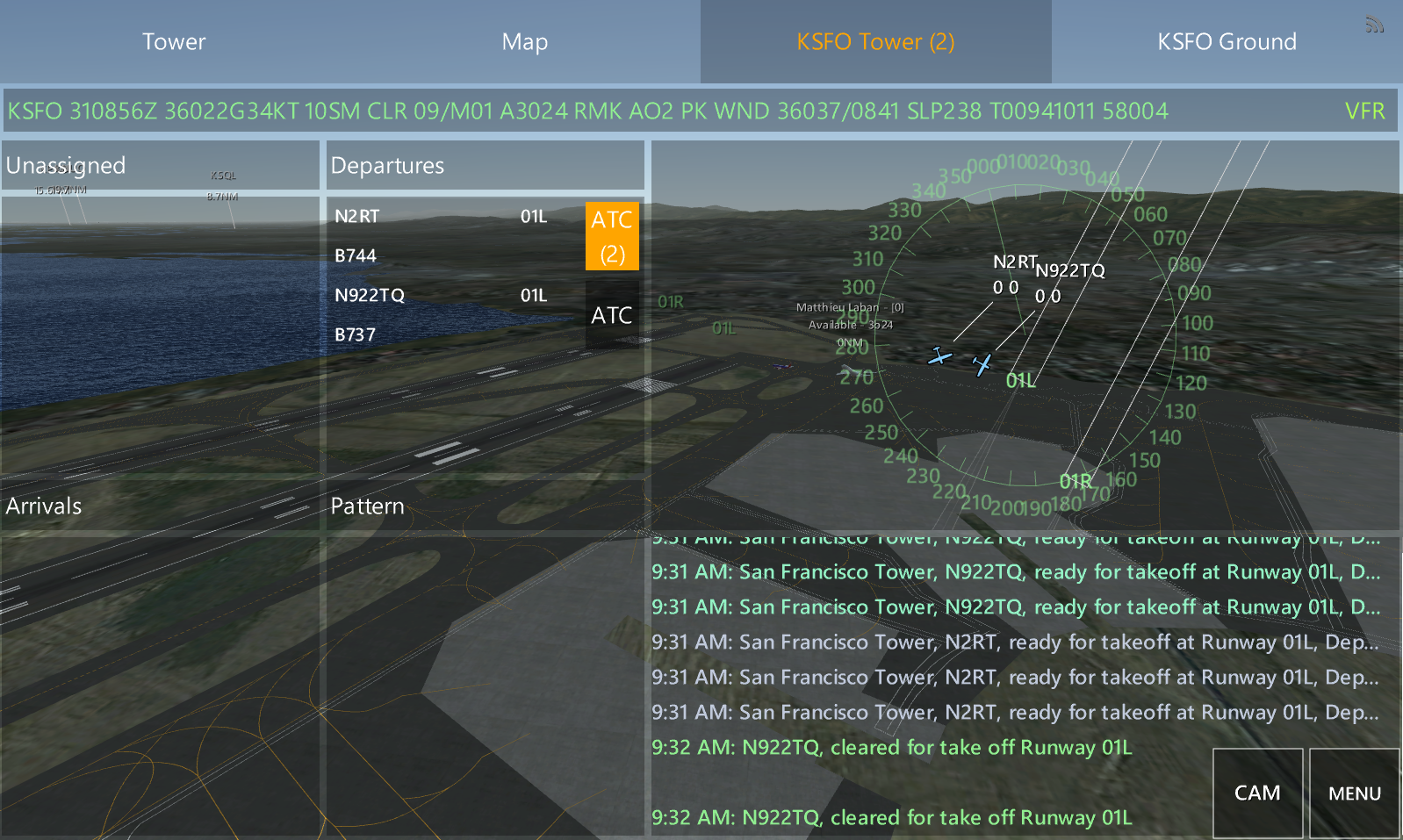The image size is (1403, 840).
Task: Click the N2RT aircraft icon on radar
Action: pyautogui.click(x=940, y=356)
